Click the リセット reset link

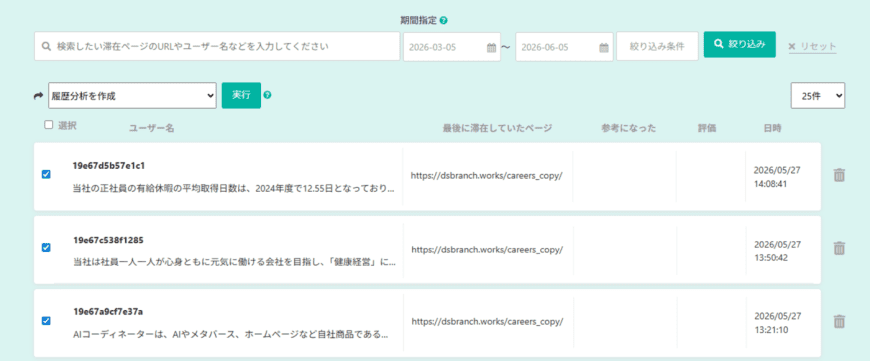coord(812,47)
